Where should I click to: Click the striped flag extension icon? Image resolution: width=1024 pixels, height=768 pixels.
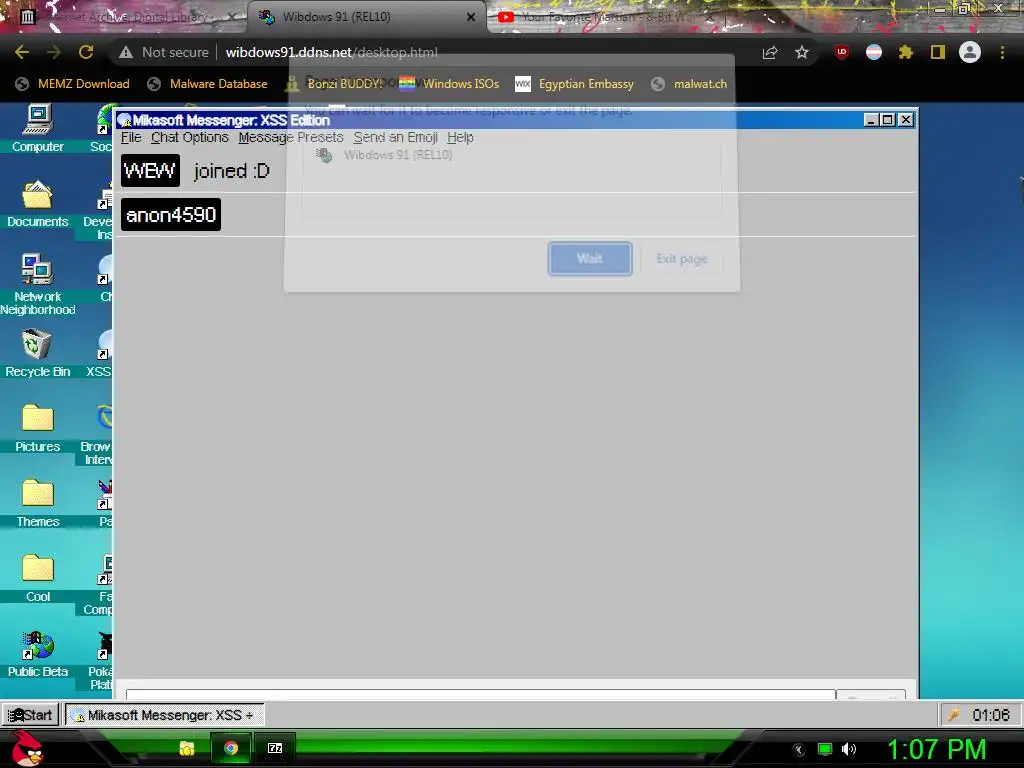[x=874, y=52]
